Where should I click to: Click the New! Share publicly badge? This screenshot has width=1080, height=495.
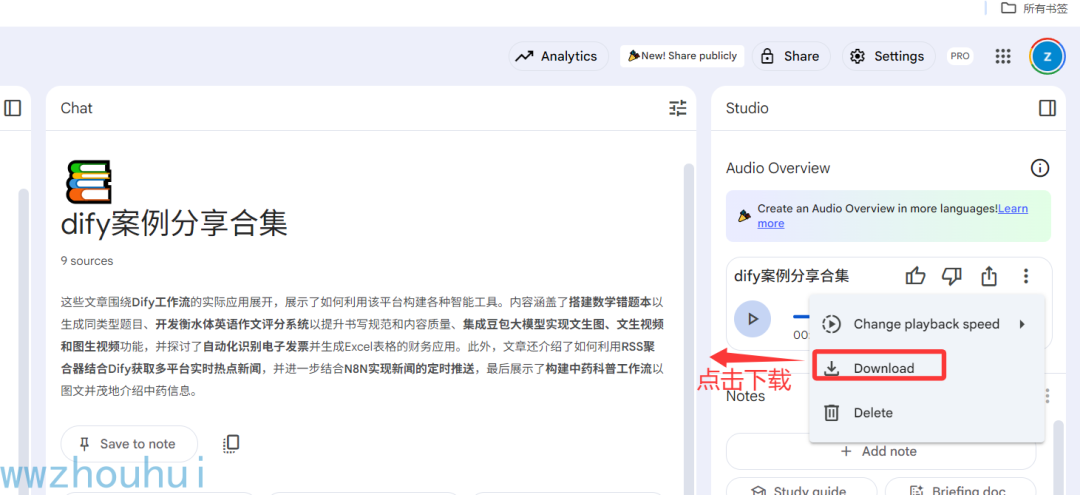click(x=681, y=56)
